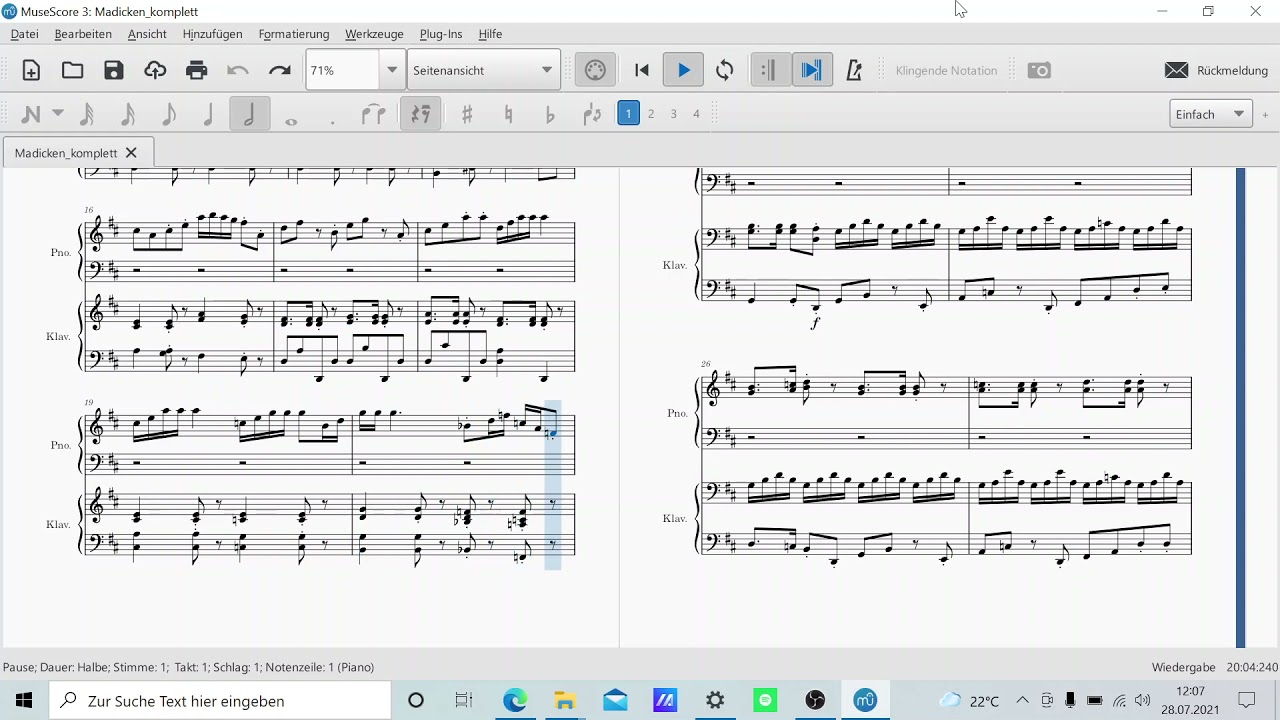1280x720 pixels.
Task: Apply sharp accidental
Action: [x=467, y=114]
